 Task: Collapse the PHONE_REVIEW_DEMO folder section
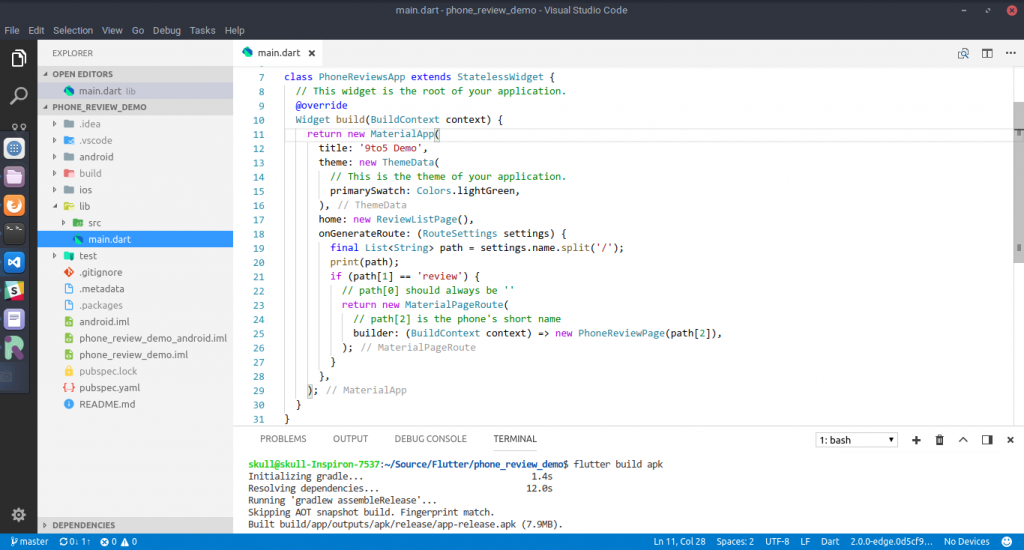[x=135, y=107]
